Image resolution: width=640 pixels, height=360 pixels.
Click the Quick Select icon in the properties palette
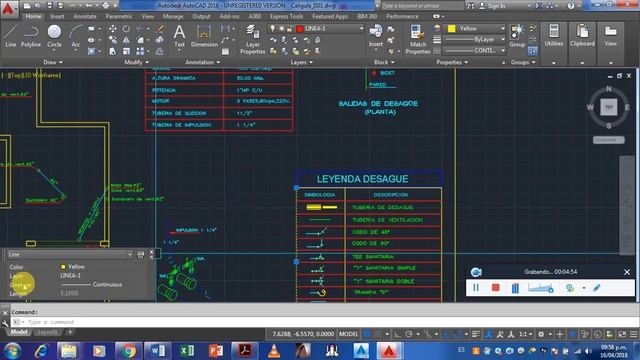[141, 254]
